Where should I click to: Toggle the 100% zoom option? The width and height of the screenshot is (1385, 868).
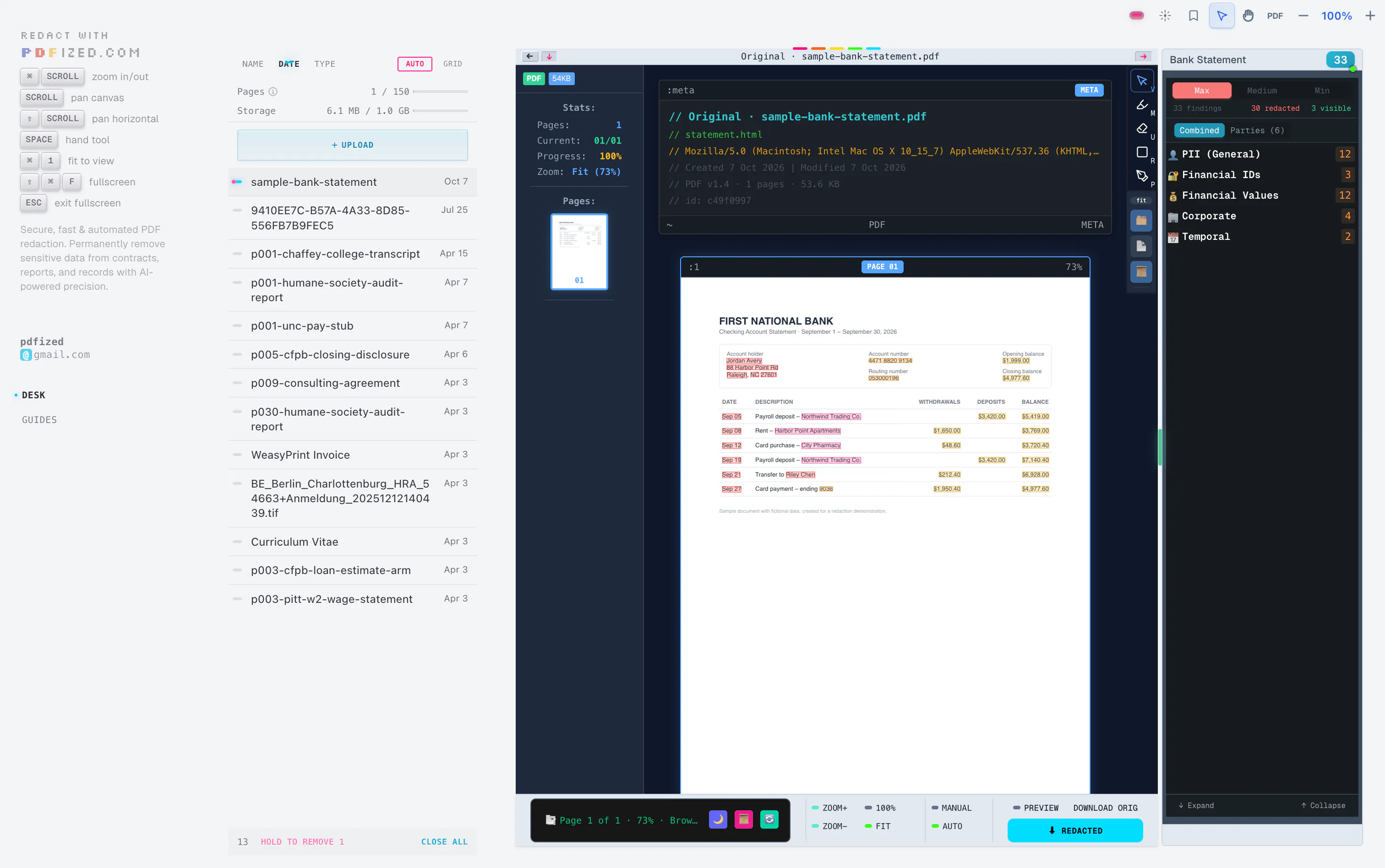pyautogui.click(x=880, y=808)
